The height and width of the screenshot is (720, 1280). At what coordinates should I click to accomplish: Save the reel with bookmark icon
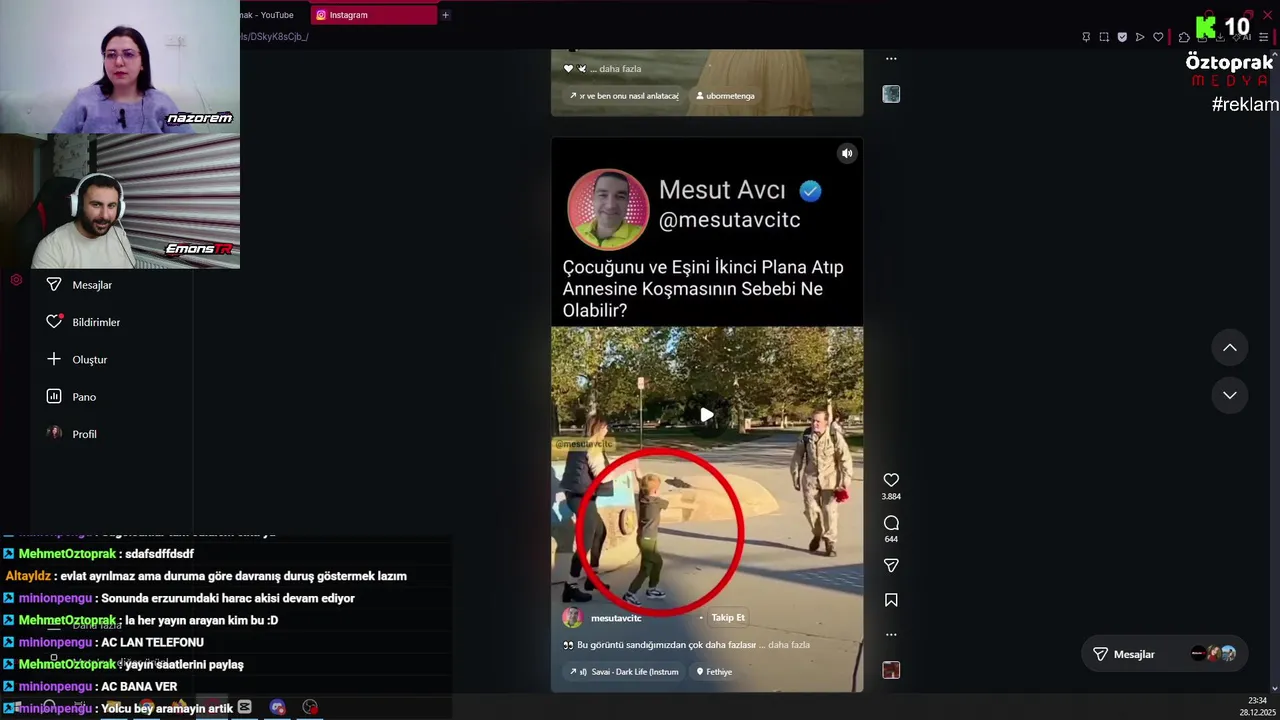click(x=891, y=600)
